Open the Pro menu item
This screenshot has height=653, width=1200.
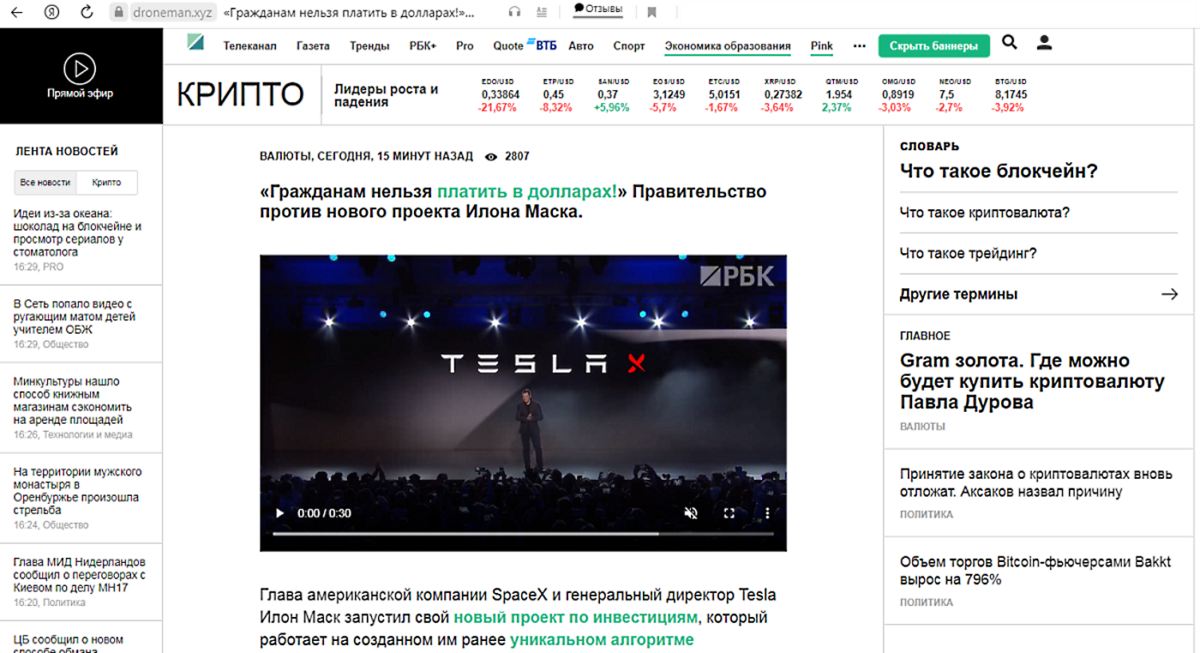tap(465, 46)
